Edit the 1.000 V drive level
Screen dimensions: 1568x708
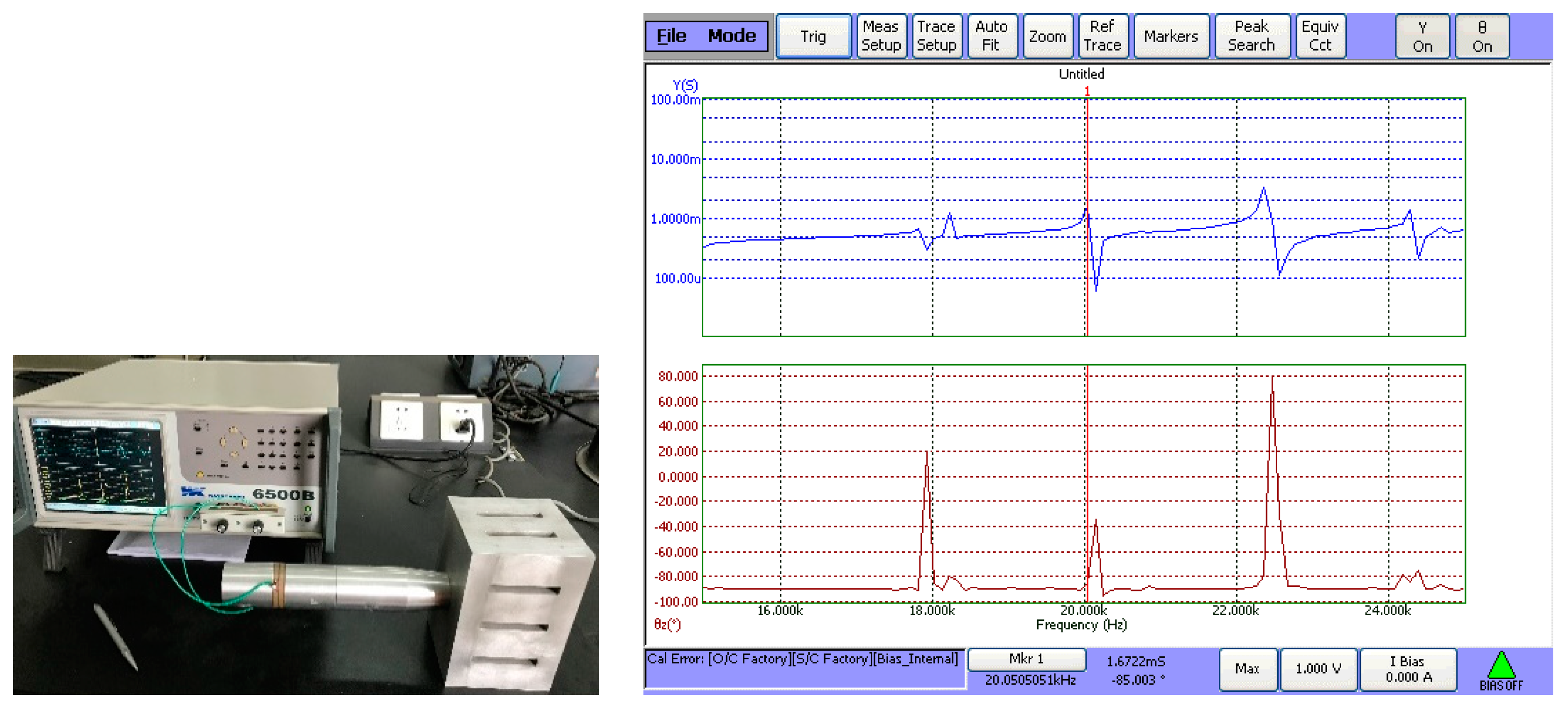coord(1318,669)
